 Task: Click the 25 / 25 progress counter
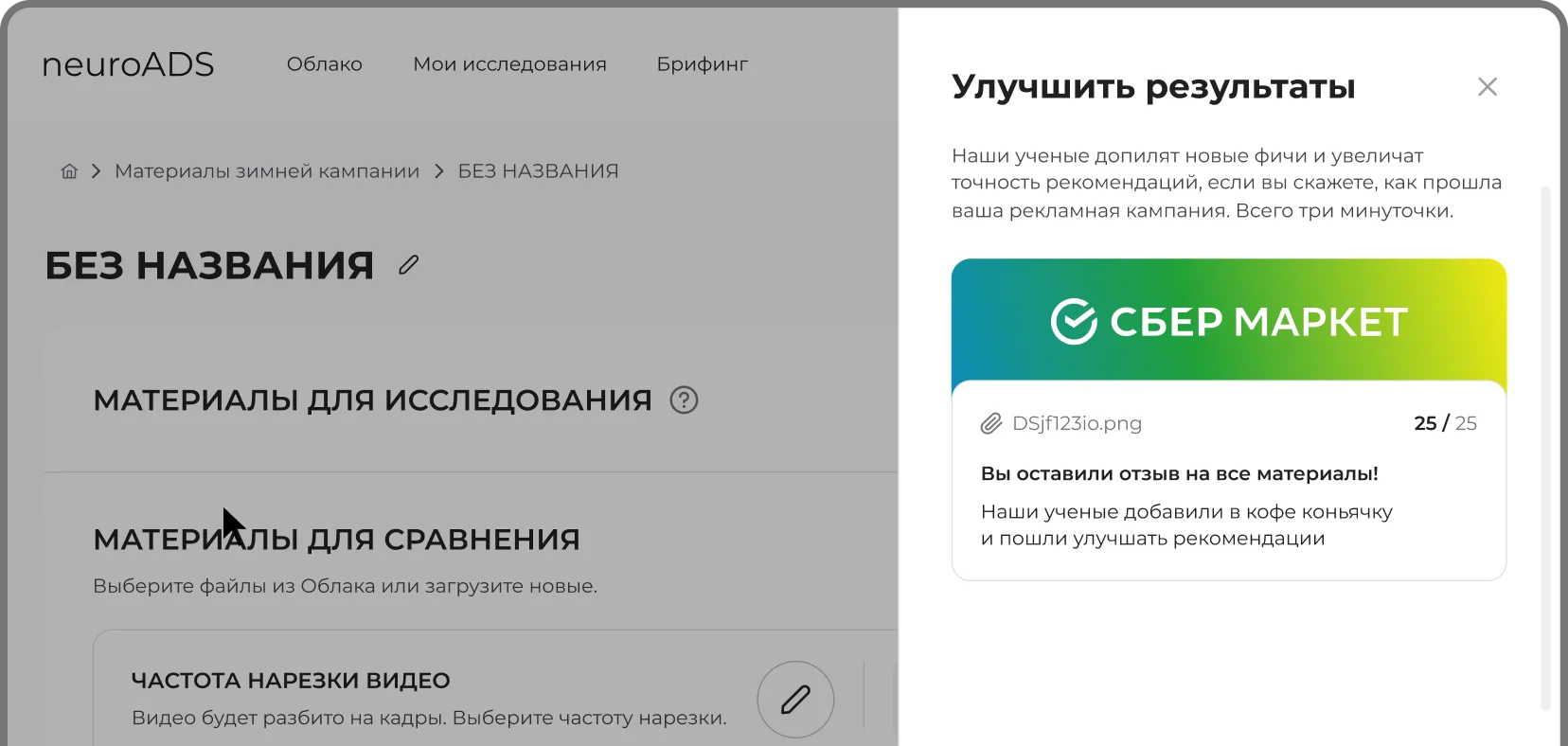click(x=1445, y=423)
